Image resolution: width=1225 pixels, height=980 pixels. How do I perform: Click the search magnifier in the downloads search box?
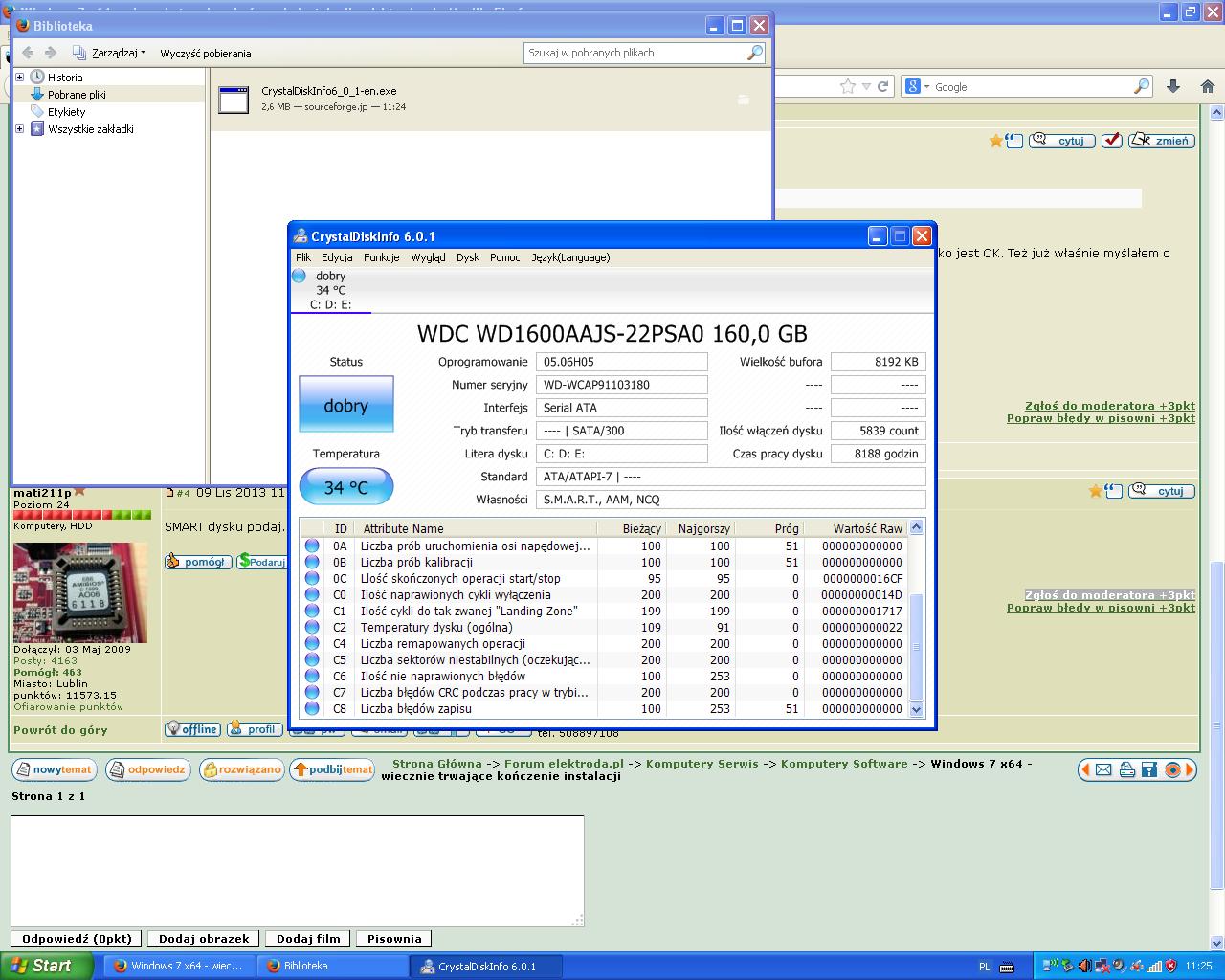click(x=755, y=53)
